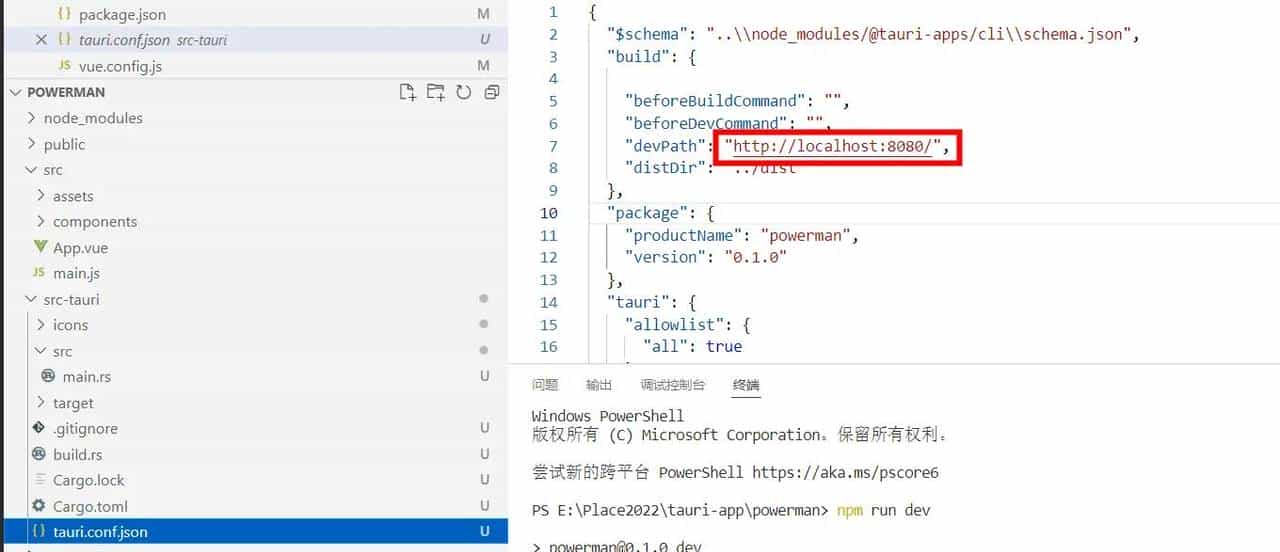
Task: Open the 输出 (Output) panel tab
Action: pos(599,385)
